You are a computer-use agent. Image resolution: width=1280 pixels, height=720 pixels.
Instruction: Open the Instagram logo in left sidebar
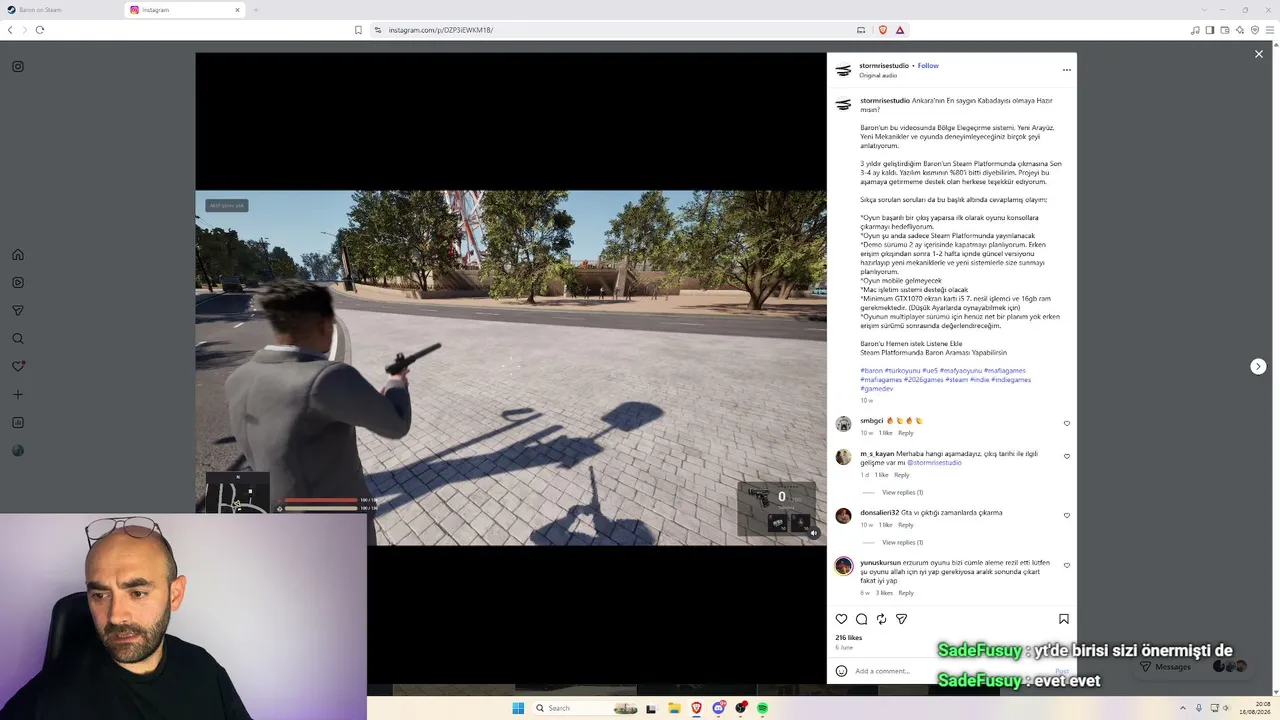[x=18, y=67]
